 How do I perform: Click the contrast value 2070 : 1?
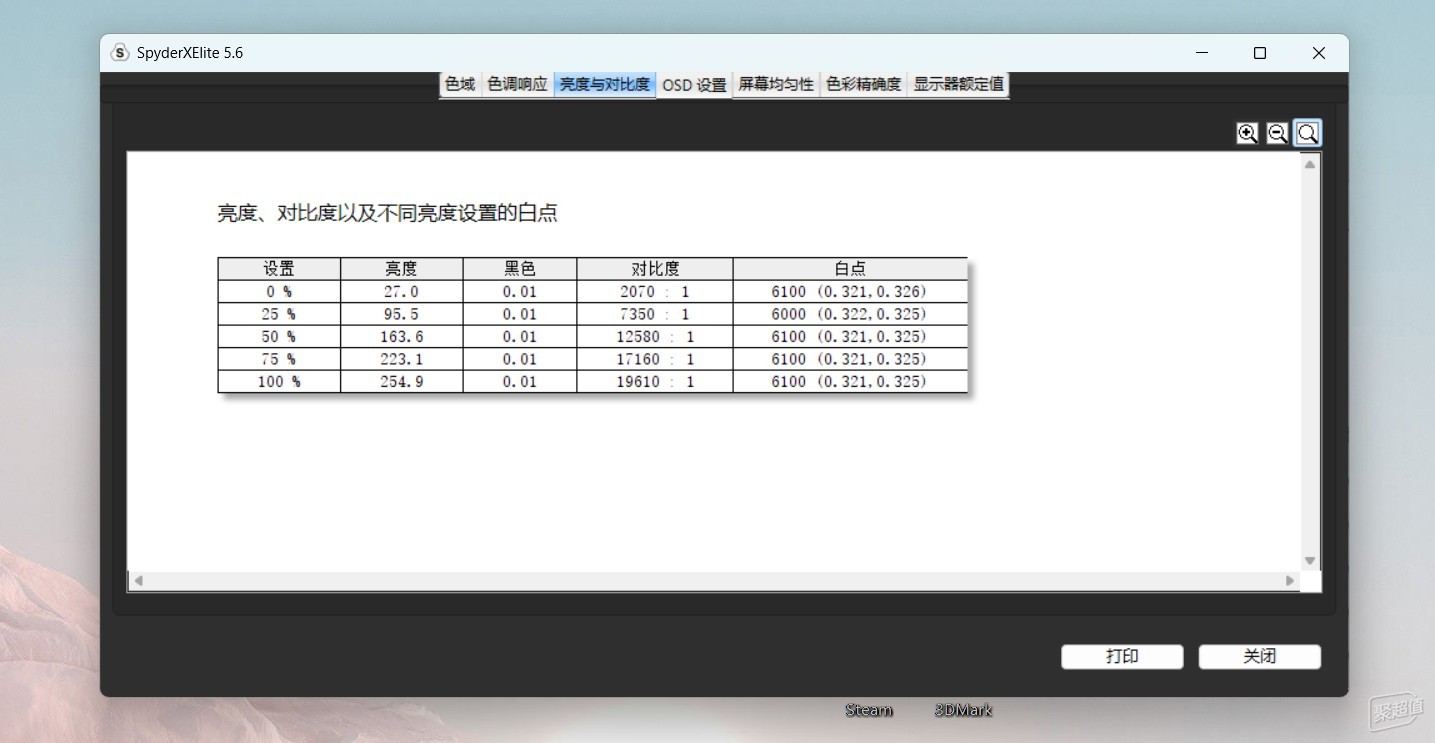pos(655,291)
